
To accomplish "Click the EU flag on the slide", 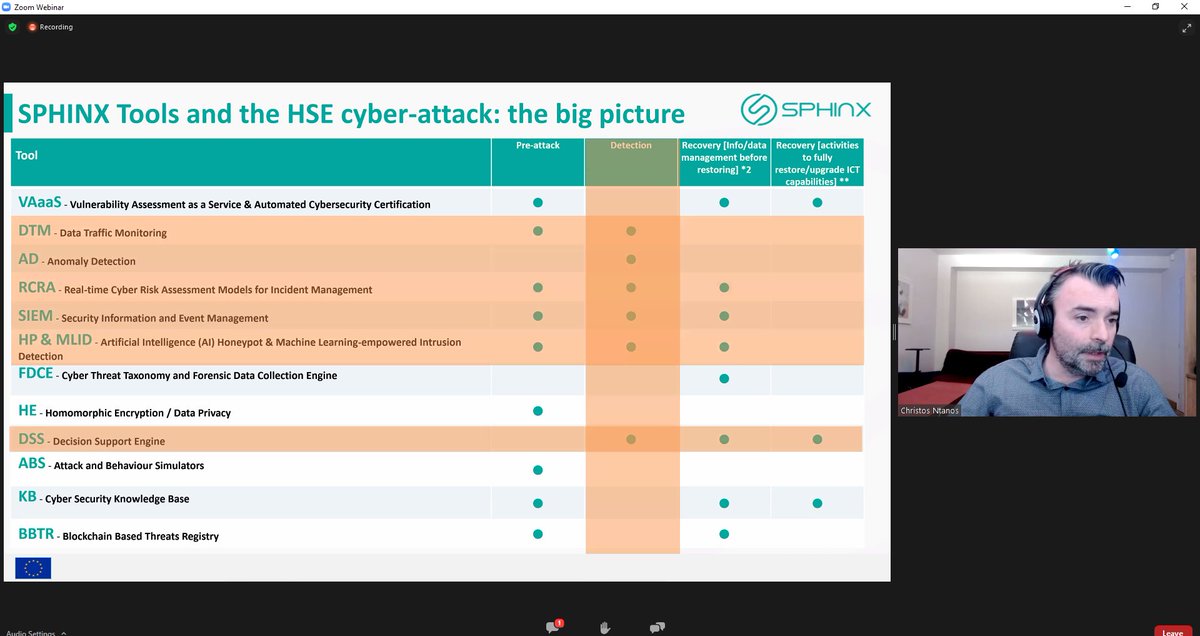I will (x=33, y=568).
